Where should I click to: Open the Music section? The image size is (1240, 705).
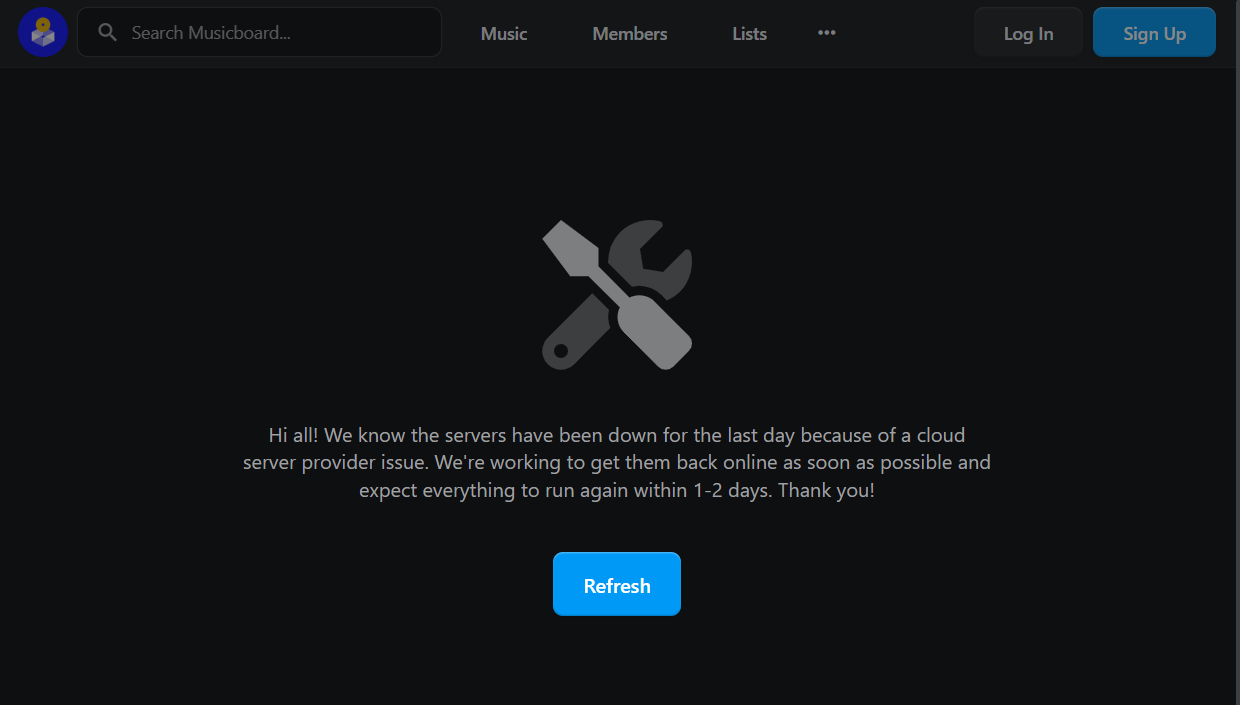point(503,33)
